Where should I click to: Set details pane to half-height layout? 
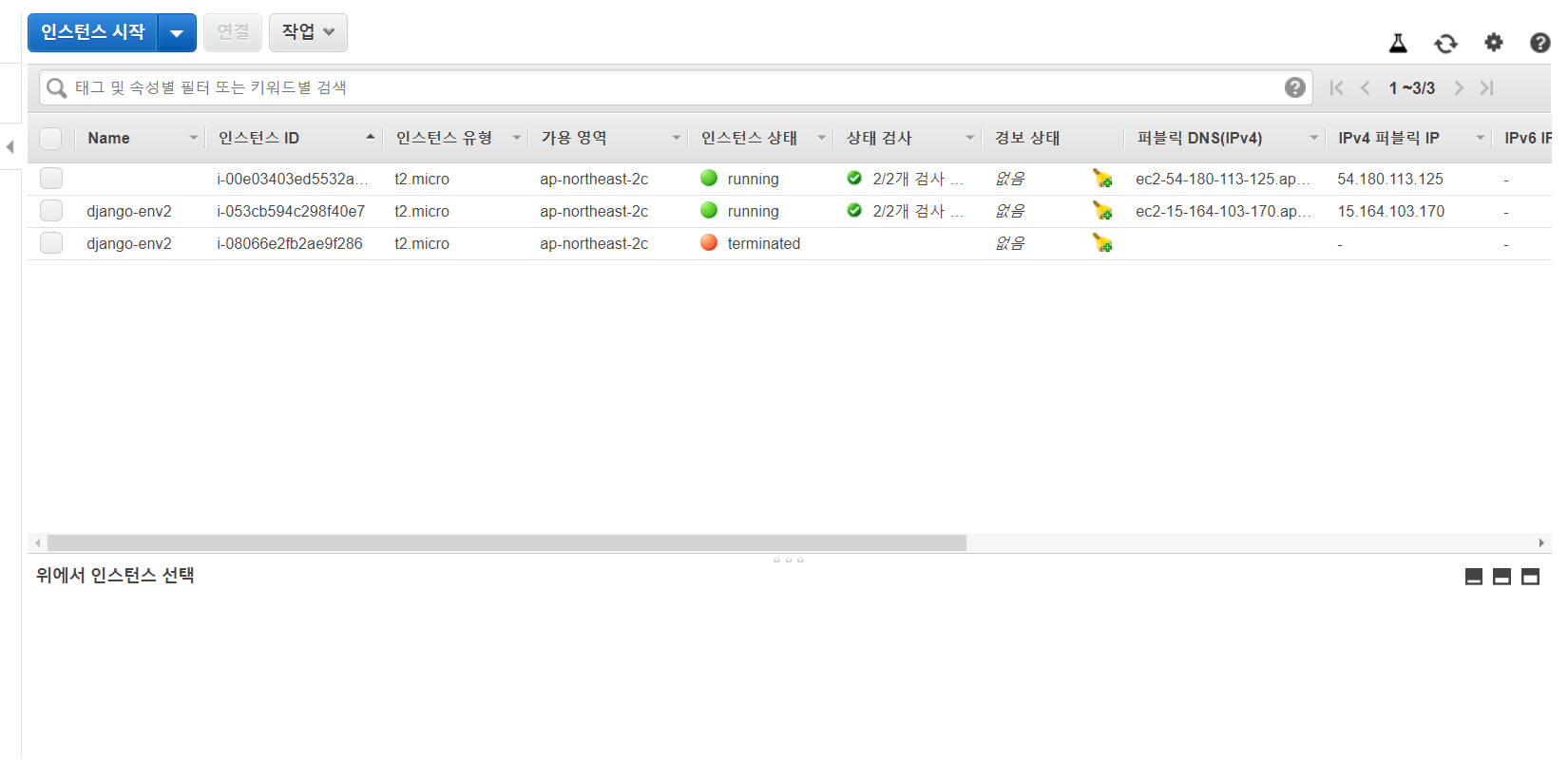coord(1502,577)
